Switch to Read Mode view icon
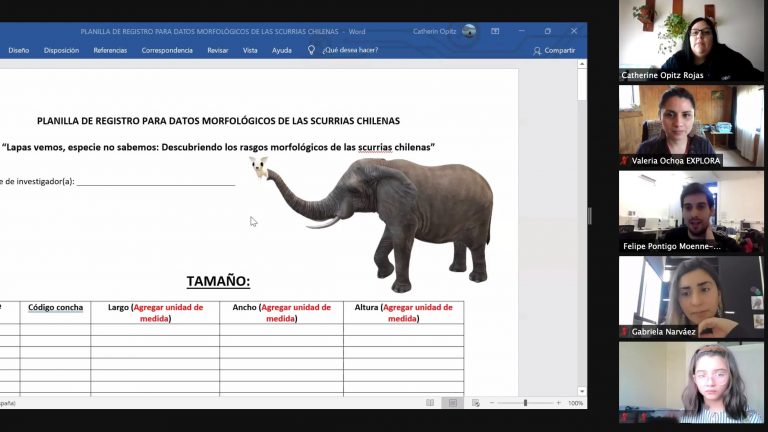The image size is (768, 432). point(430,403)
